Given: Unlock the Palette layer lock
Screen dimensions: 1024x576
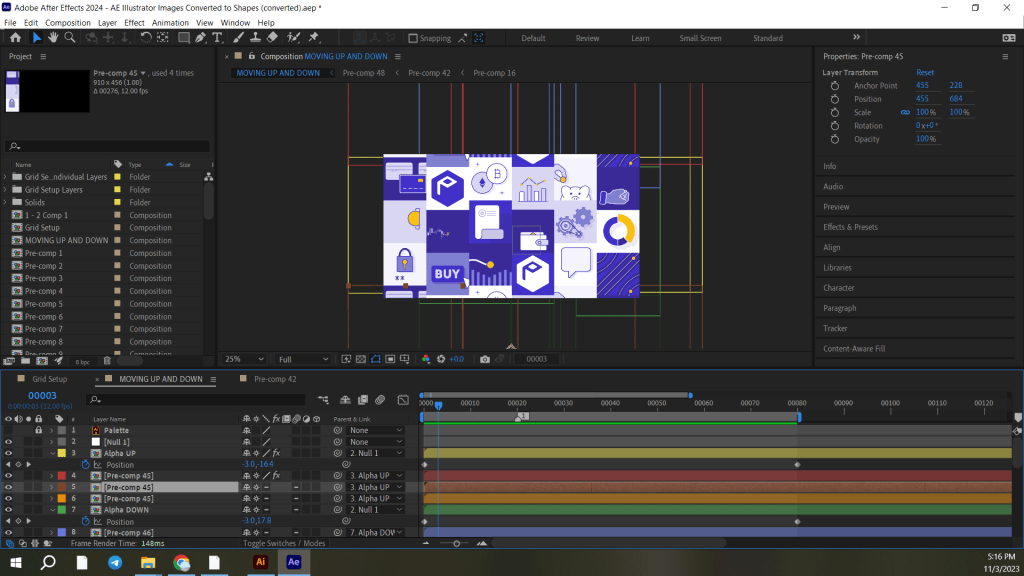Looking at the screenshot, I should [x=38, y=431].
